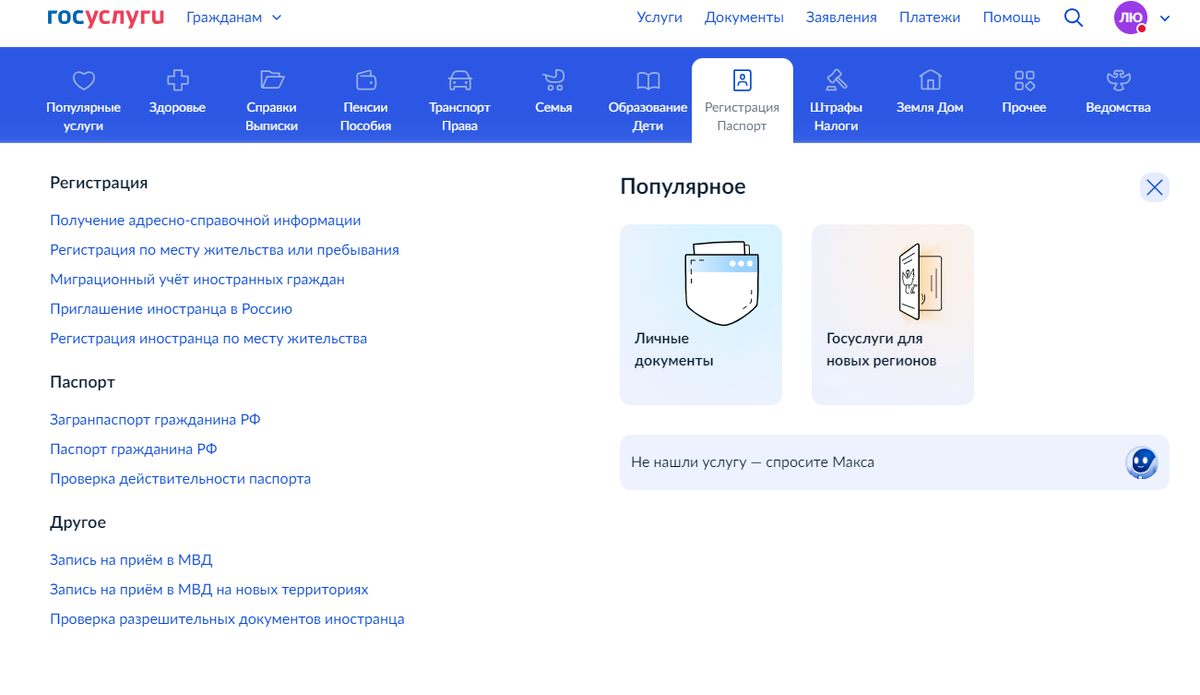1200x695 pixels.
Task: Open the Заявления menu item
Action: (x=841, y=17)
